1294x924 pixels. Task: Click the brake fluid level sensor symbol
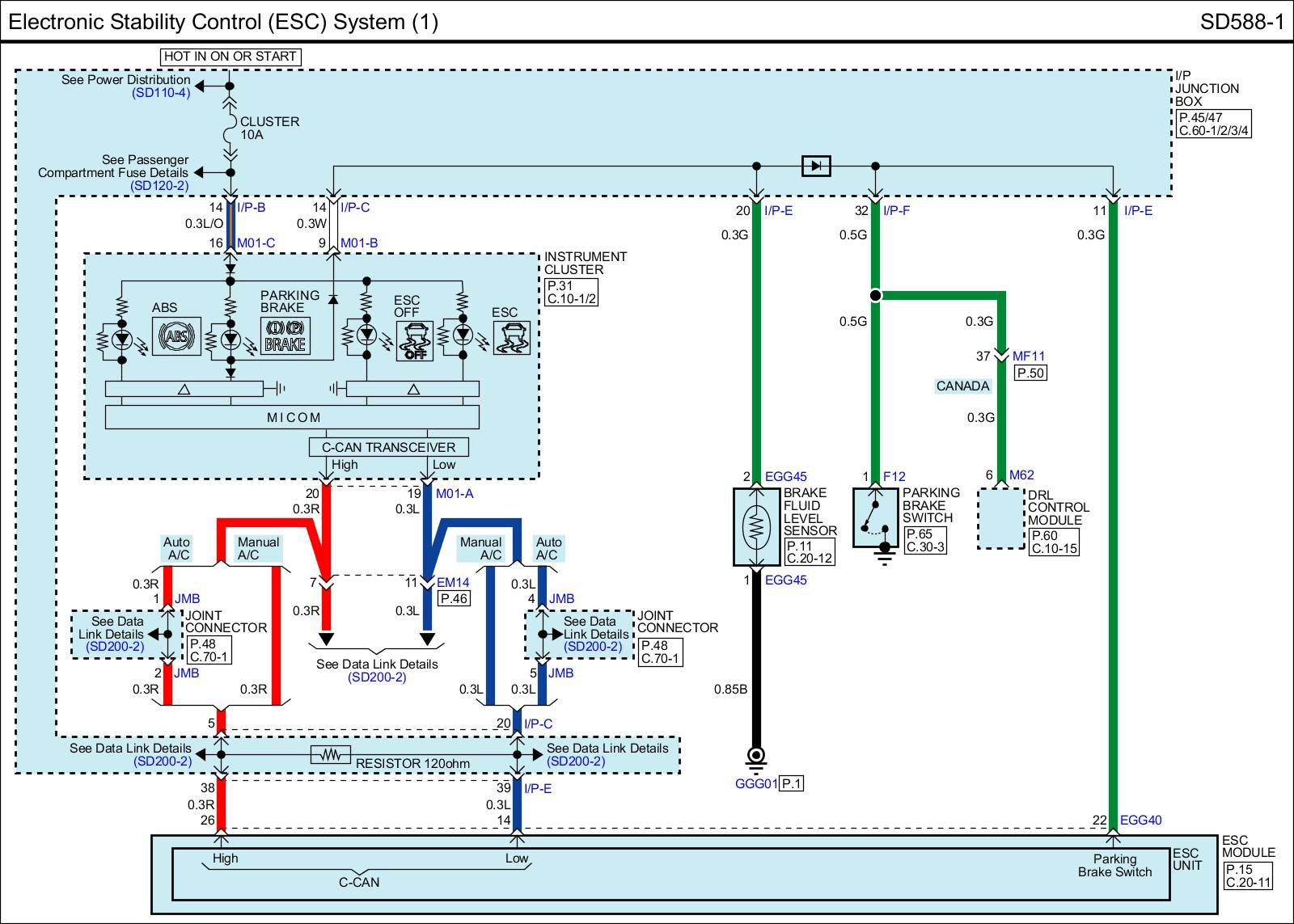tap(756, 526)
